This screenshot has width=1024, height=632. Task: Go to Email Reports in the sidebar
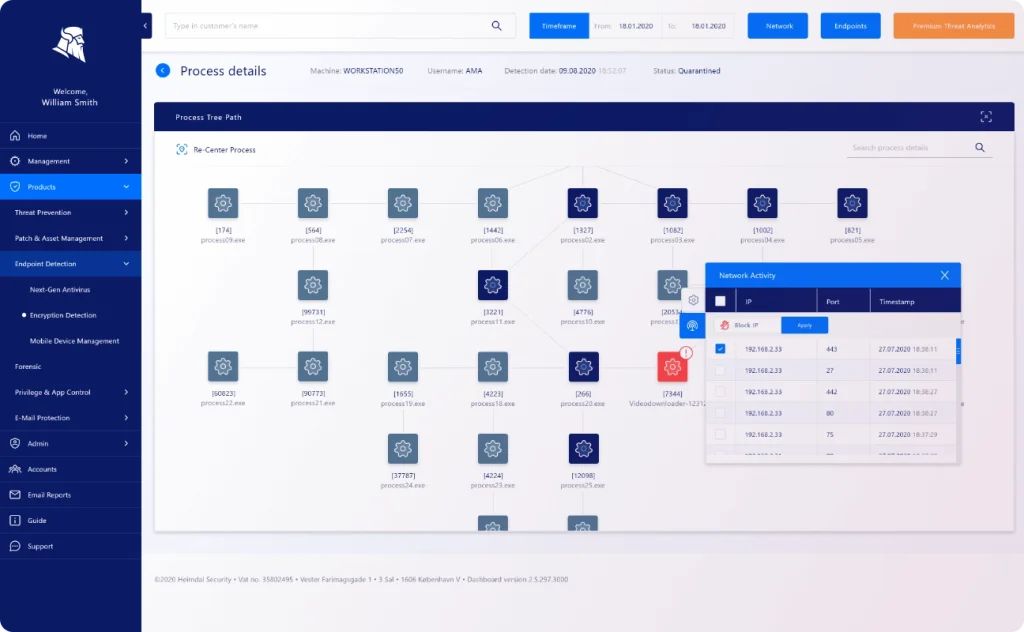pyautogui.click(x=49, y=495)
